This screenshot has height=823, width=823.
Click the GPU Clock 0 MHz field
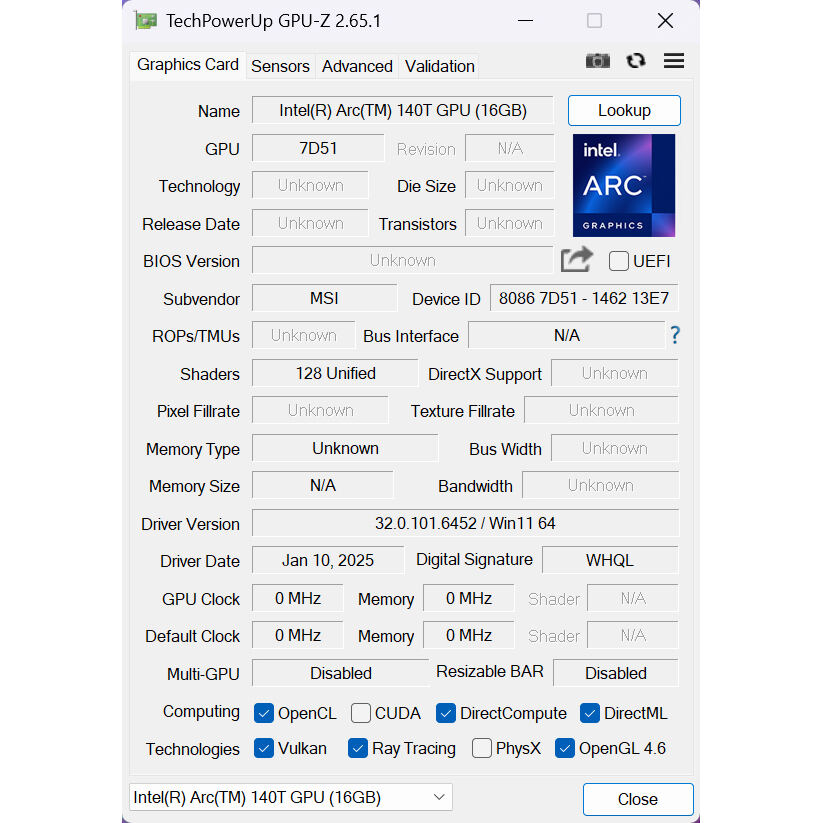click(x=298, y=598)
